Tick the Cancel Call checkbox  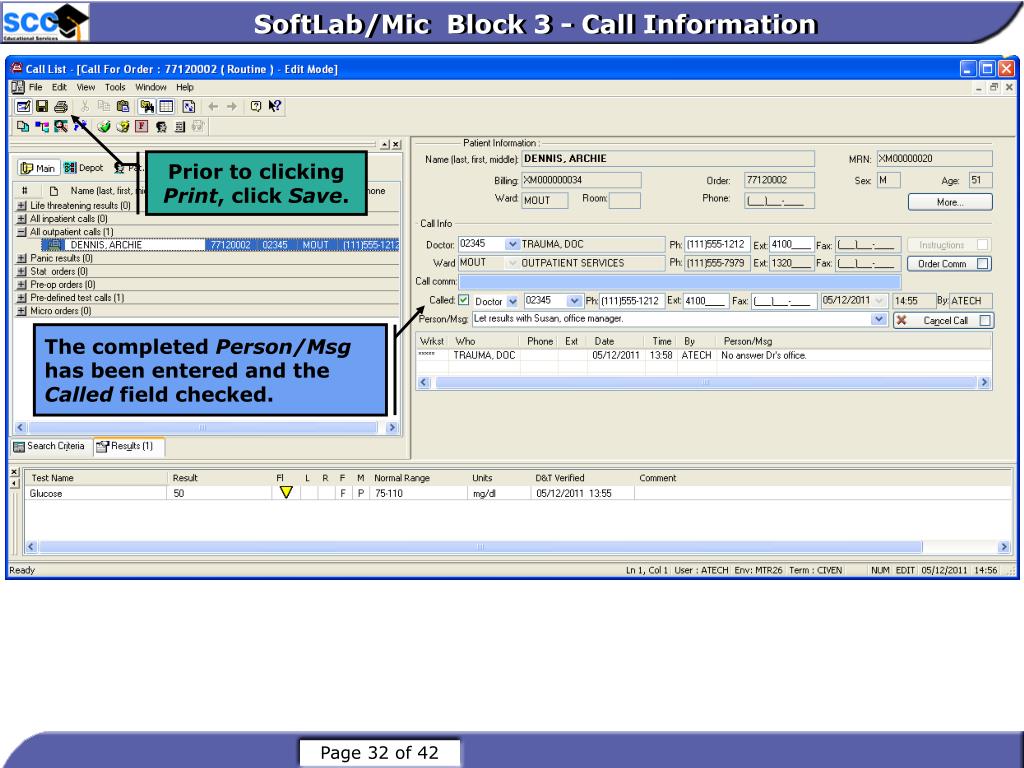coord(985,320)
